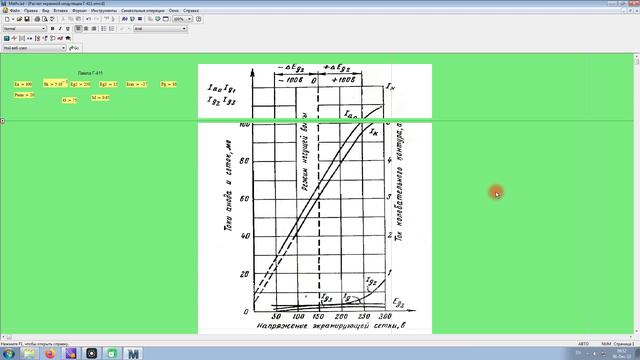
Task: Click the Go button
Action: click(74, 48)
